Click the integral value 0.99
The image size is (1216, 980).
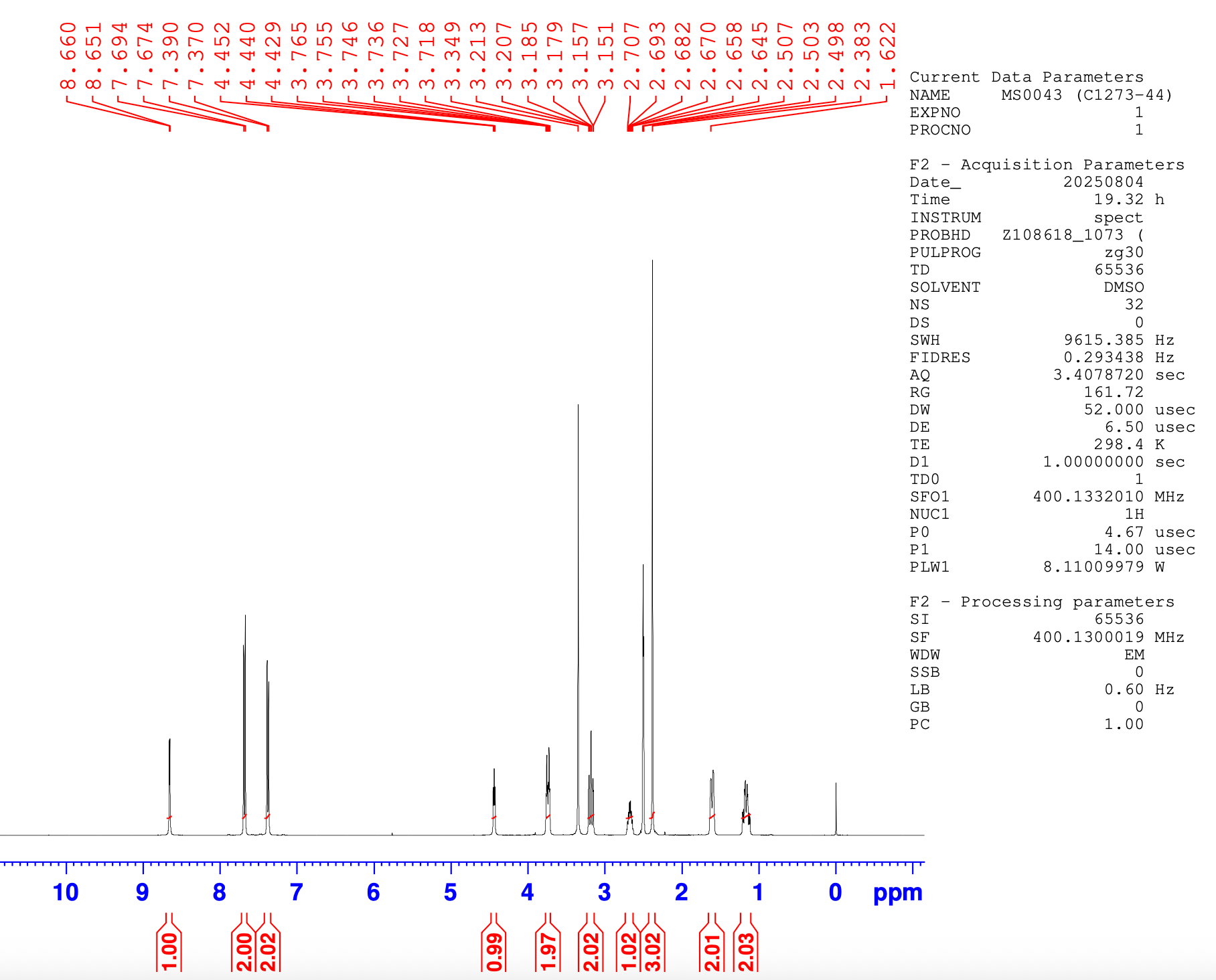[494, 952]
